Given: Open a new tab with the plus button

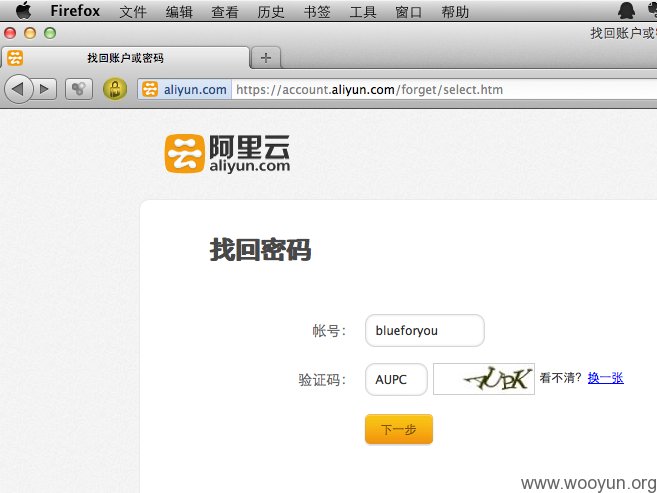Looking at the screenshot, I should 266,57.
